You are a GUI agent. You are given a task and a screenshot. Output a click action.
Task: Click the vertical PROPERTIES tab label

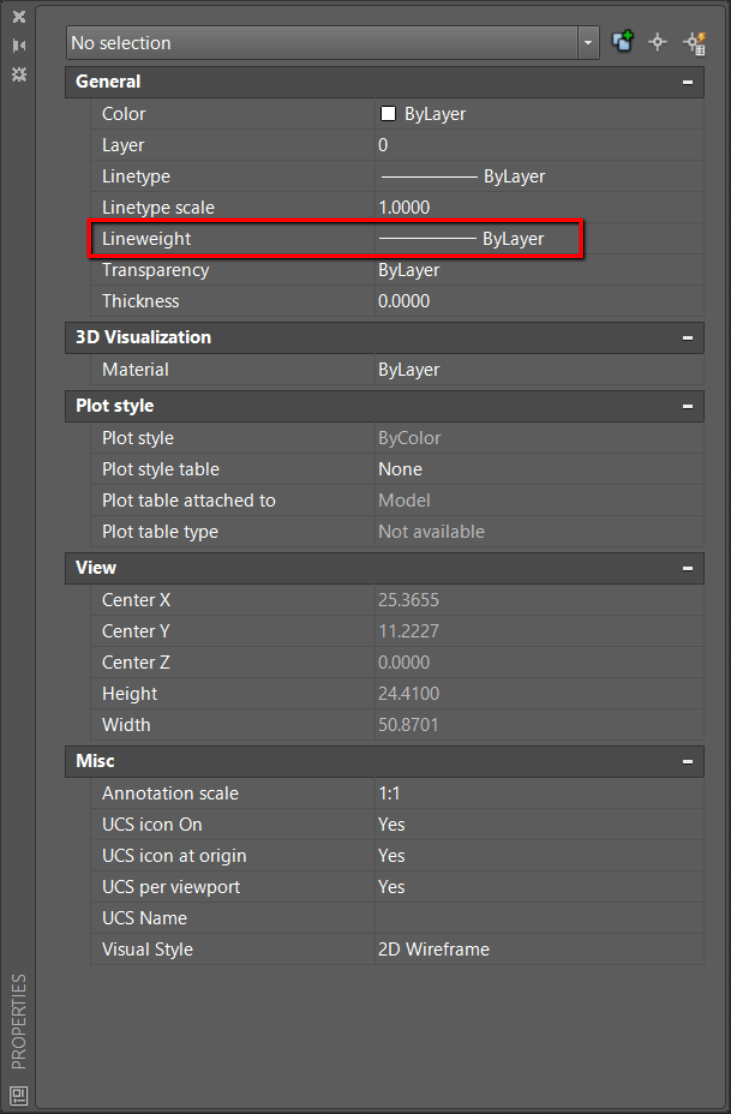(17, 1019)
